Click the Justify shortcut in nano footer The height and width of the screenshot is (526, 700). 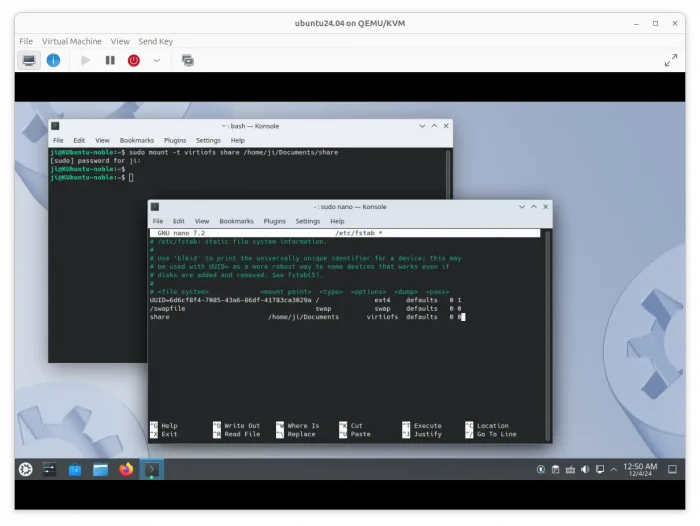422,434
